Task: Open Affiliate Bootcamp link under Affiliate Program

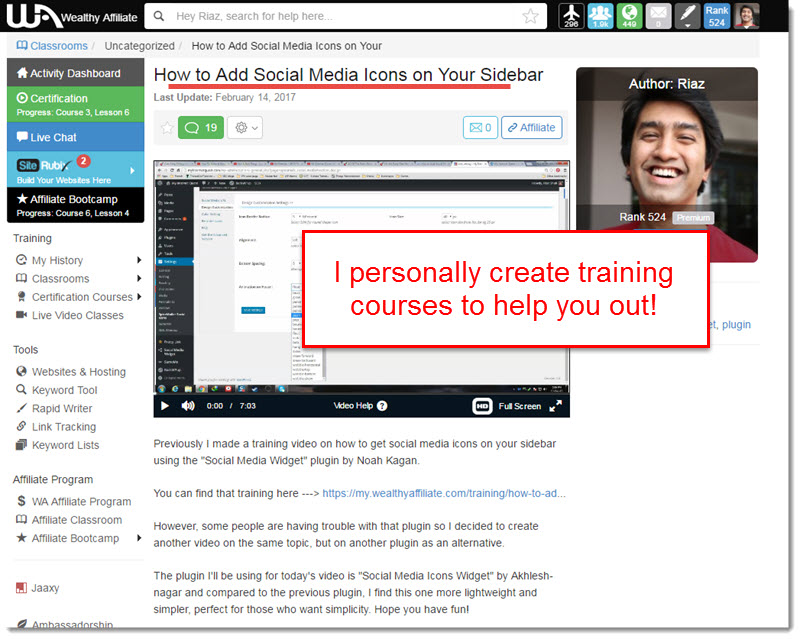Action: [75, 538]
